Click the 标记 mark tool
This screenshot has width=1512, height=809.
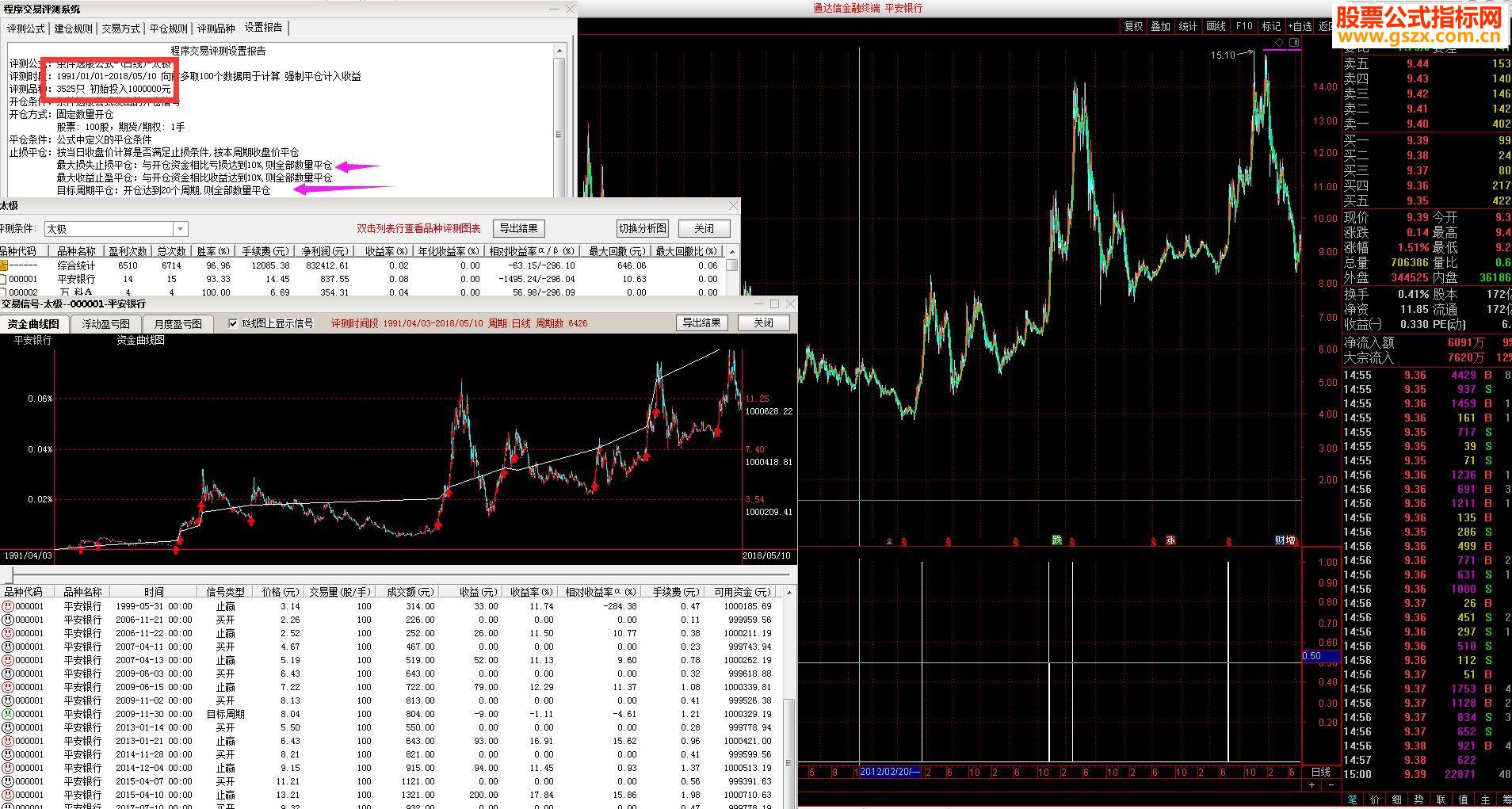coord(1271,26)
